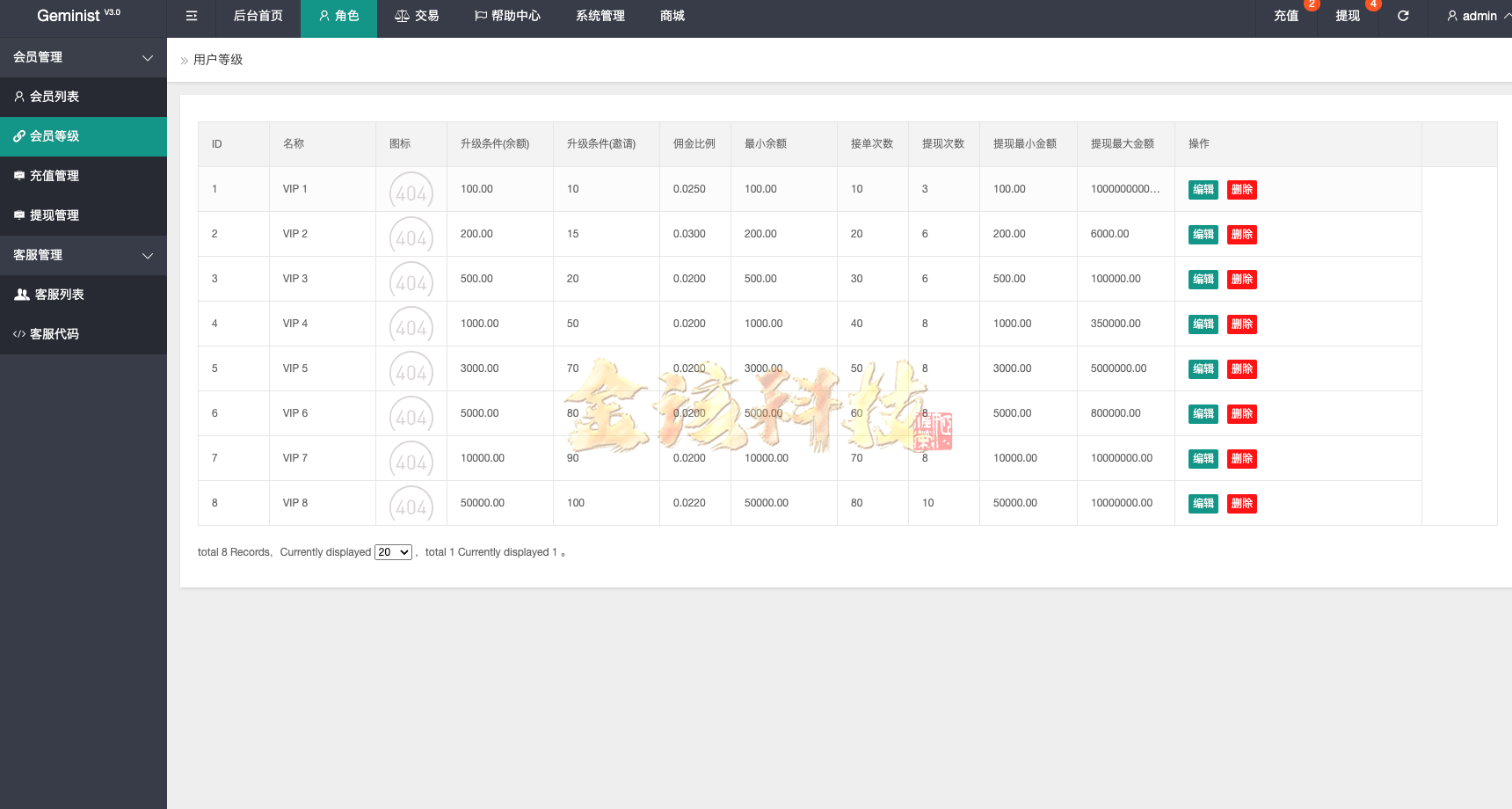The width and height of the screenshot is (1512, 809).
Task: Click the 提现 notification badge button
Action: click(1348, 15)
